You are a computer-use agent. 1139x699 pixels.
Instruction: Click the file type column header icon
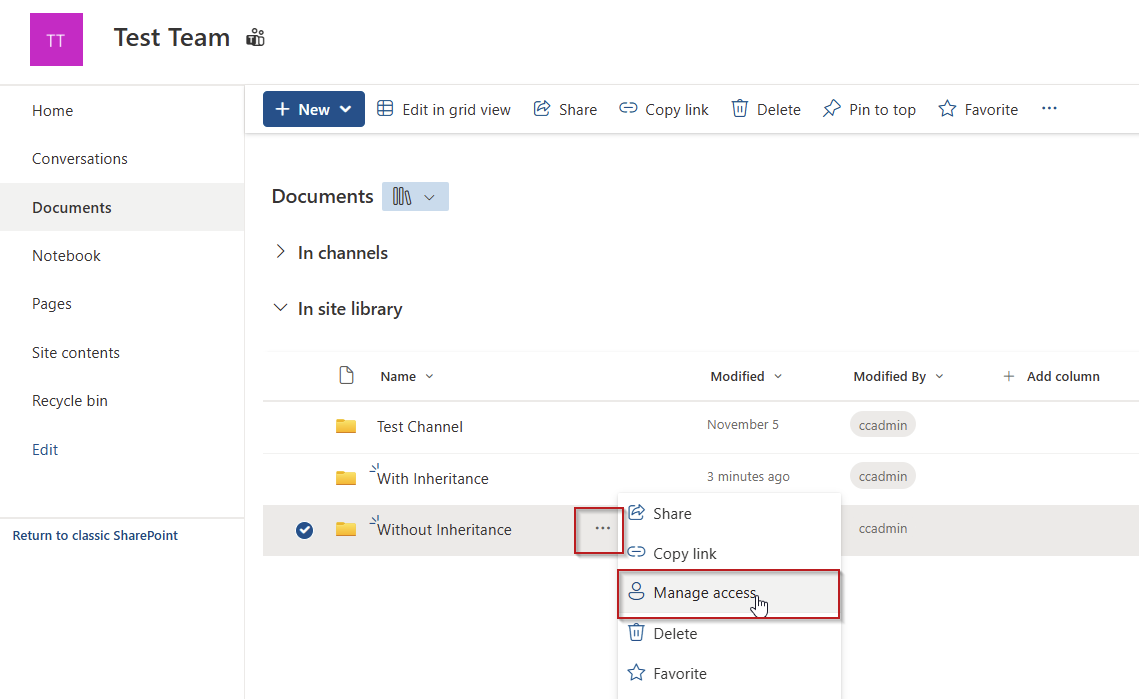[346, 376]
